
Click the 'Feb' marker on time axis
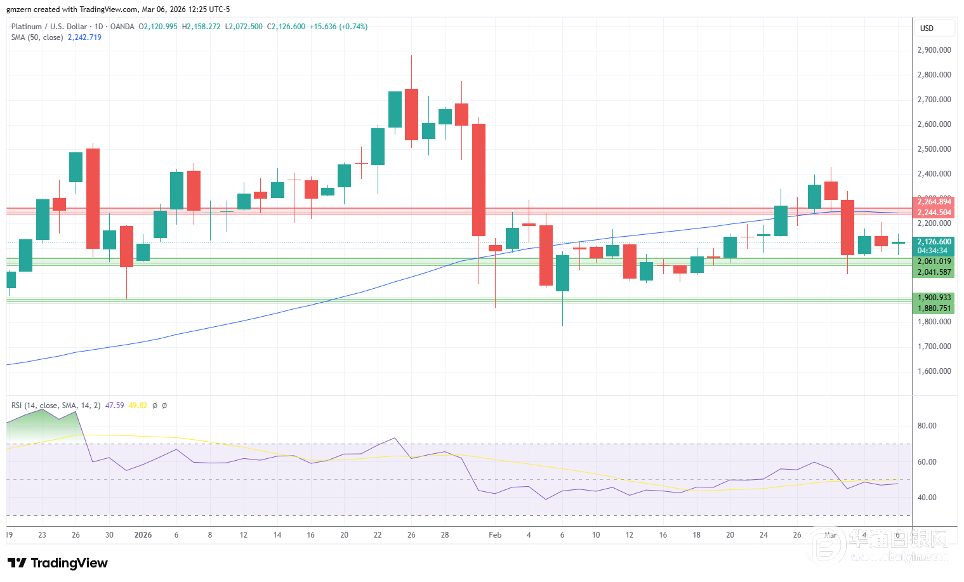(495, 536)
